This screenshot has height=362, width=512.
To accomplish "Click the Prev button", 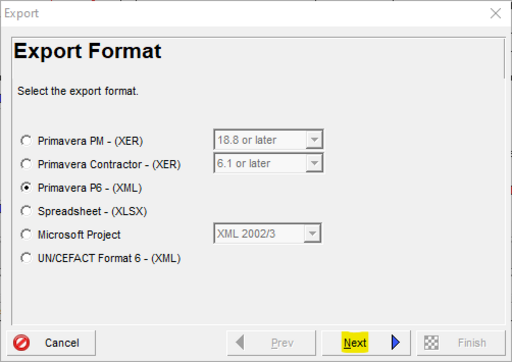I will click(271, 343).
